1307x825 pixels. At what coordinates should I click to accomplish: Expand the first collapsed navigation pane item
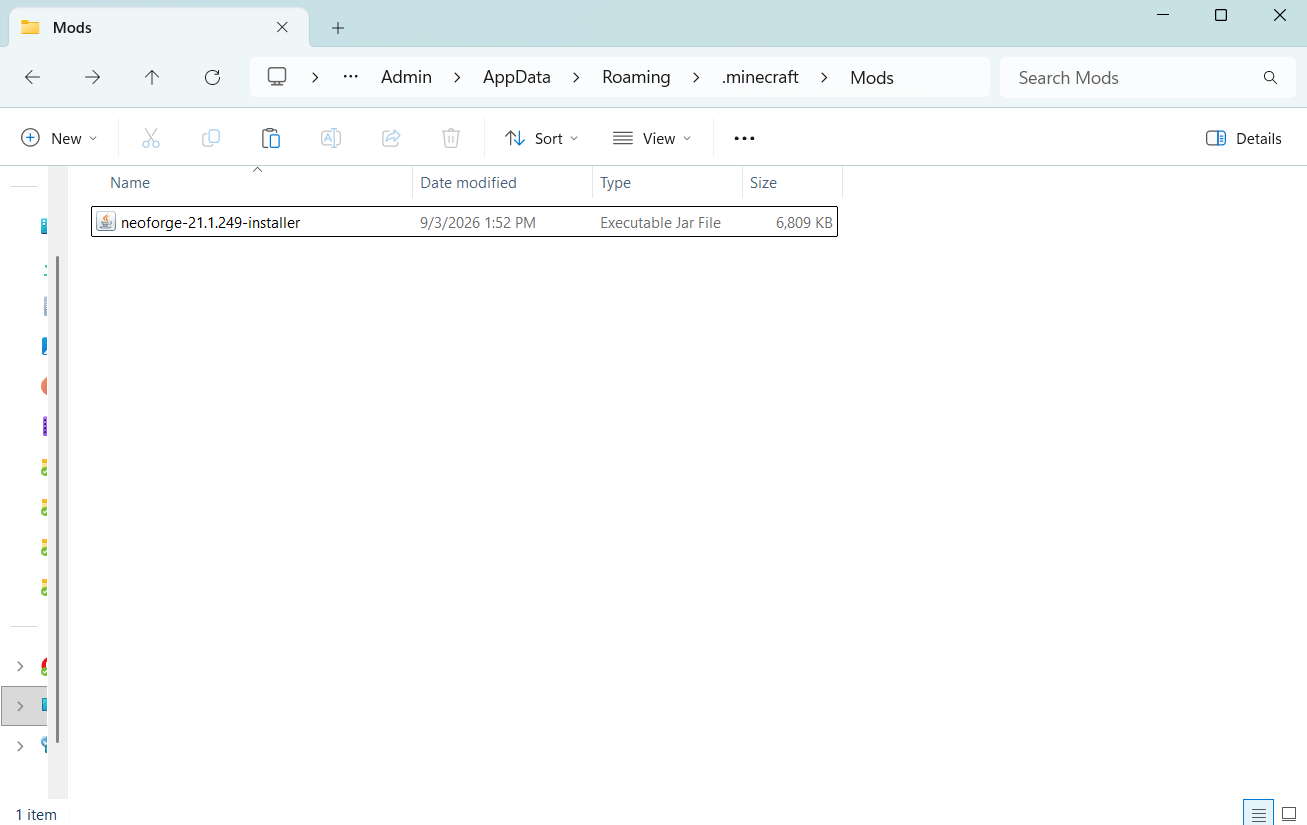click(20, 666)
